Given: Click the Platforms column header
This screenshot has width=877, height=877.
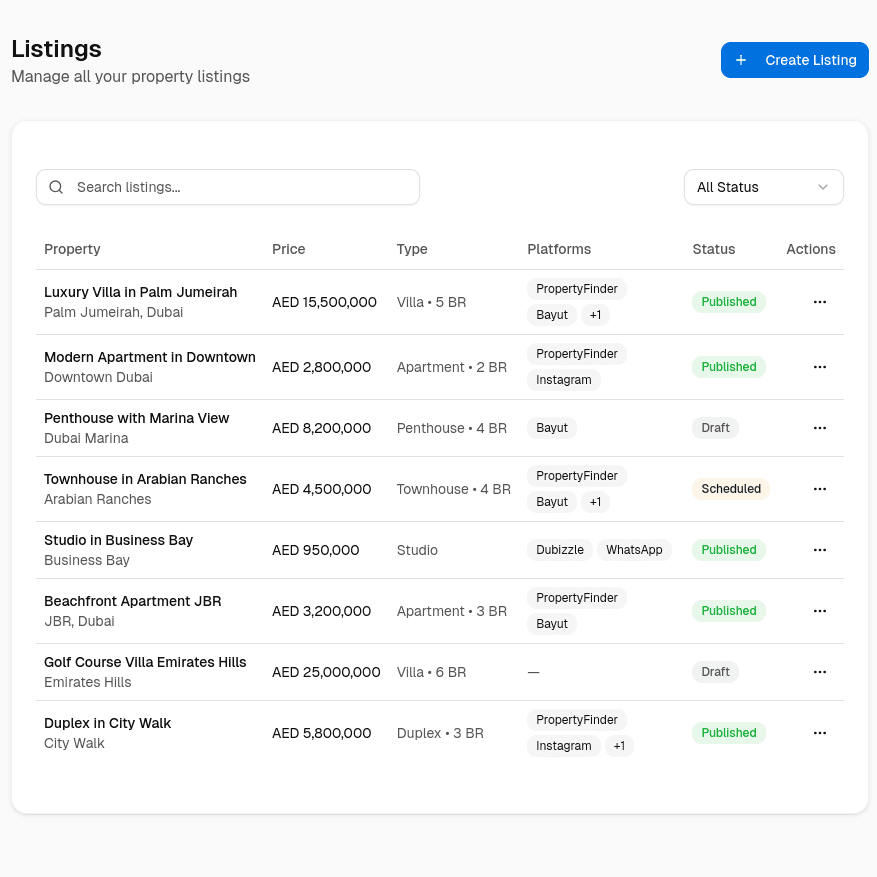Looking at the screenshot, I should click(559, 249).
